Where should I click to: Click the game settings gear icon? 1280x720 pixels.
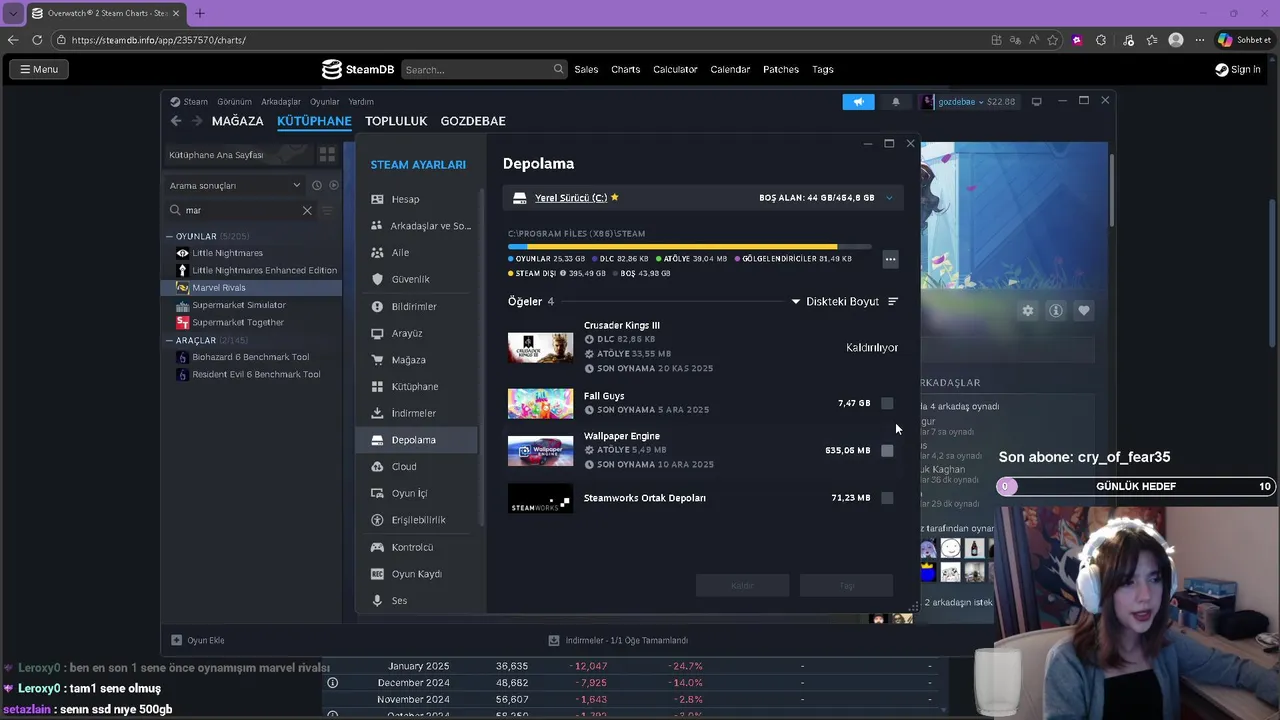point(1027,311)
